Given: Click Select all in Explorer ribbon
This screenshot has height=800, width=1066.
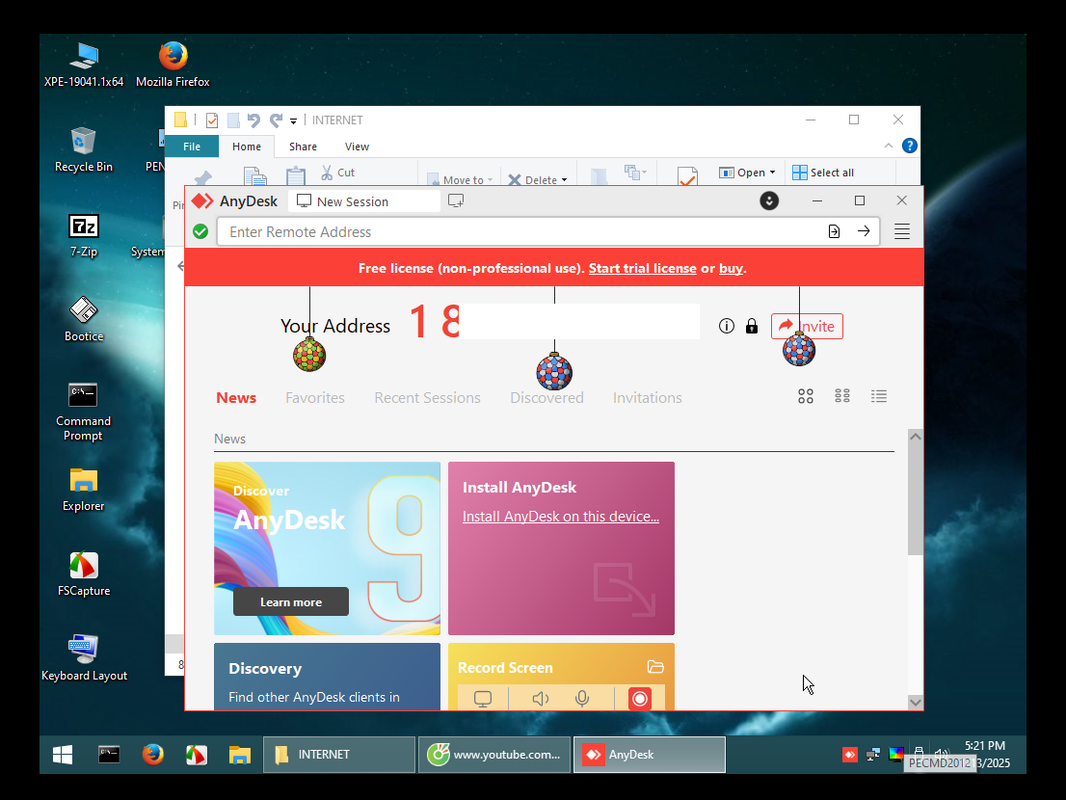Looking at the screenshot, I should pos(823,173).
